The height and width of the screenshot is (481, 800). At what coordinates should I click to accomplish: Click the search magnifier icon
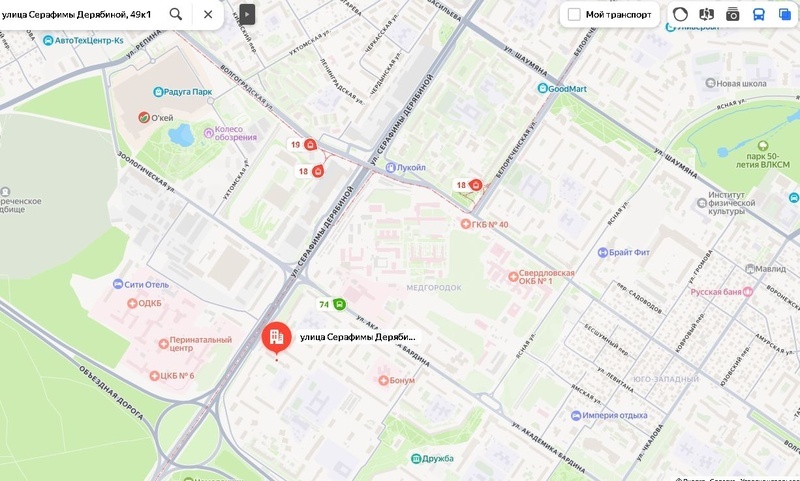pos(176,14)
